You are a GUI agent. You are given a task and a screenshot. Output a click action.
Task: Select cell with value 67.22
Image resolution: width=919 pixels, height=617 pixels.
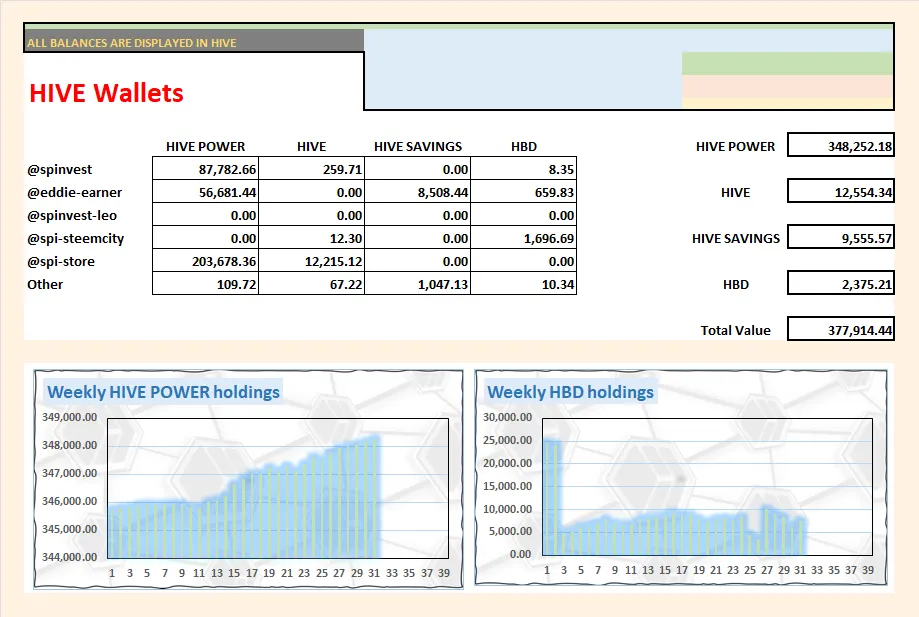312,284
